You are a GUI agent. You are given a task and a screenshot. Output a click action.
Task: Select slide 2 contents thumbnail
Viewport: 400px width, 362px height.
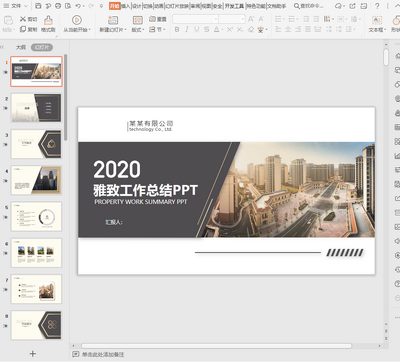(x=36, y=107)
